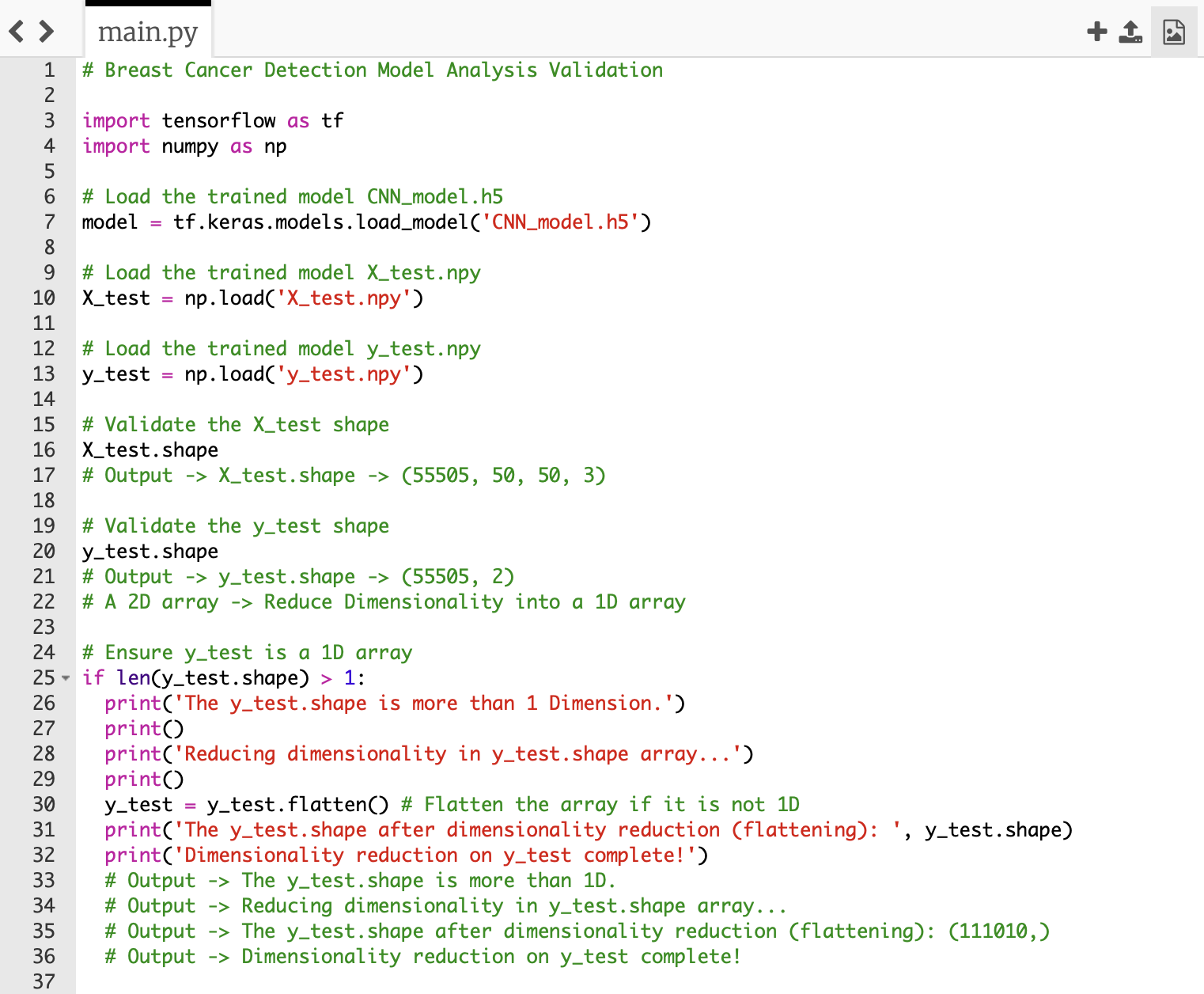Click print 'after dimensionality reduction (flattening)' line 31
Viewport: 1204px width, 994px height.
[x=589, y=830]
